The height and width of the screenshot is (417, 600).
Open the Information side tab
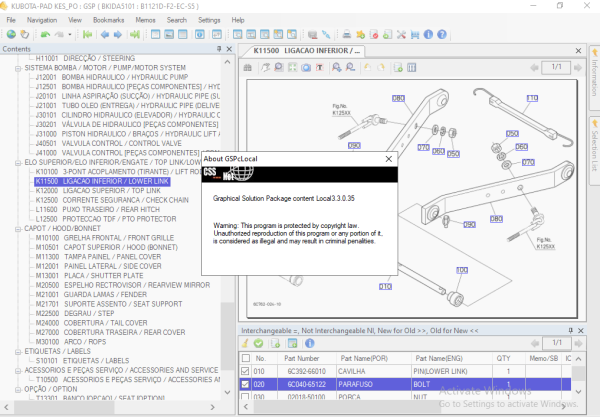pos(594,77)
